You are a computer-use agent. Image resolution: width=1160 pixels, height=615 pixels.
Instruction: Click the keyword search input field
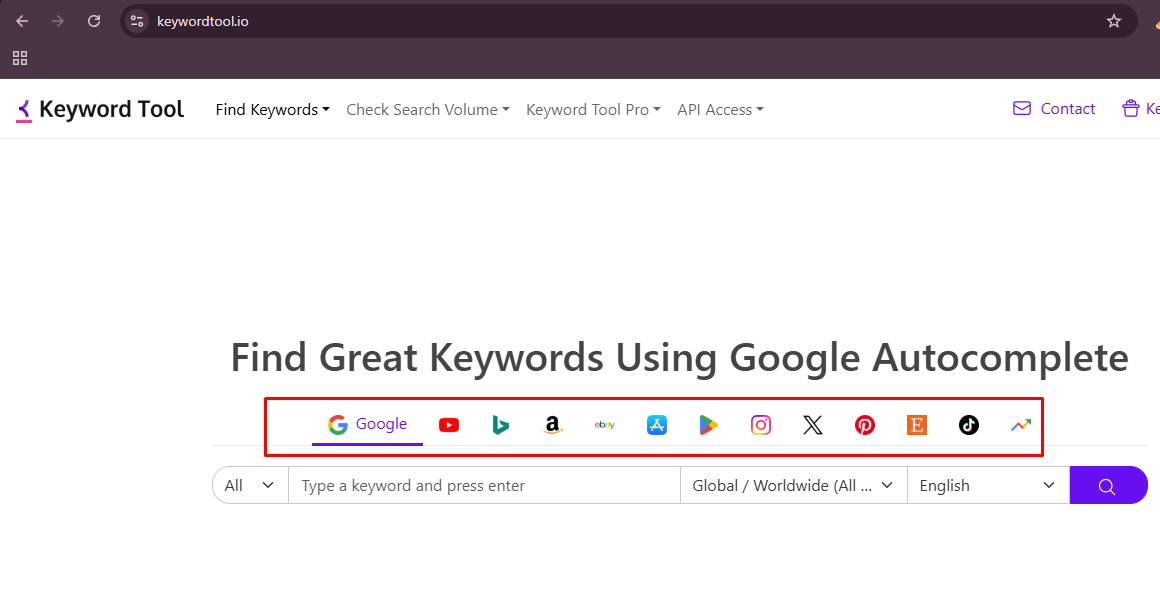click(484, 485)
